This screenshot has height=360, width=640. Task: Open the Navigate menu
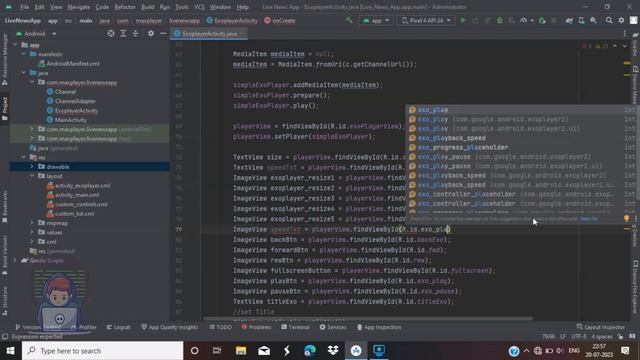tap(78, 7)
